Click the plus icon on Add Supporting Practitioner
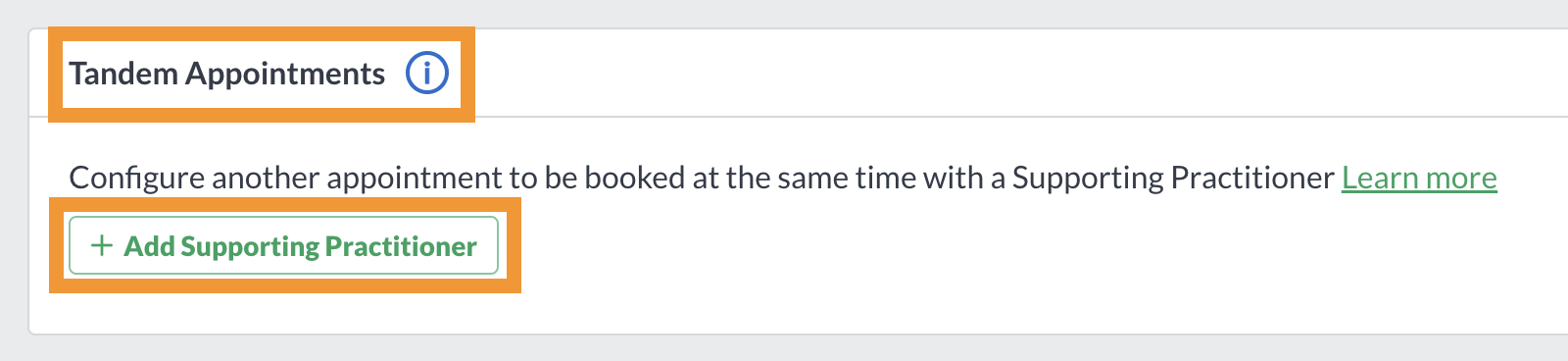This screenshot has height=361, width=1568. click(x=101, y=245)
